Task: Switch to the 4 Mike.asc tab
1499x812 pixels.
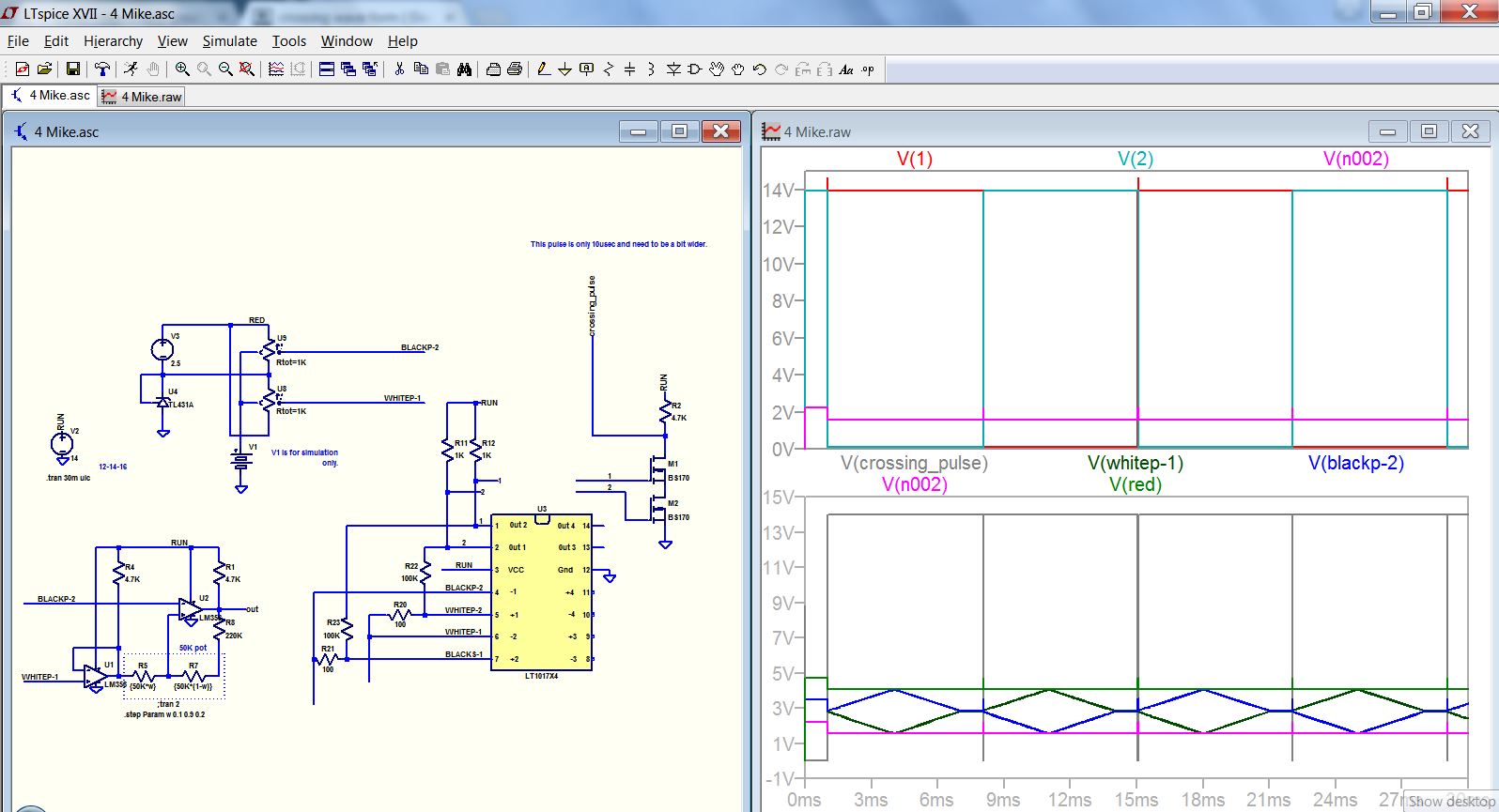Action: [x=50, y=95]
